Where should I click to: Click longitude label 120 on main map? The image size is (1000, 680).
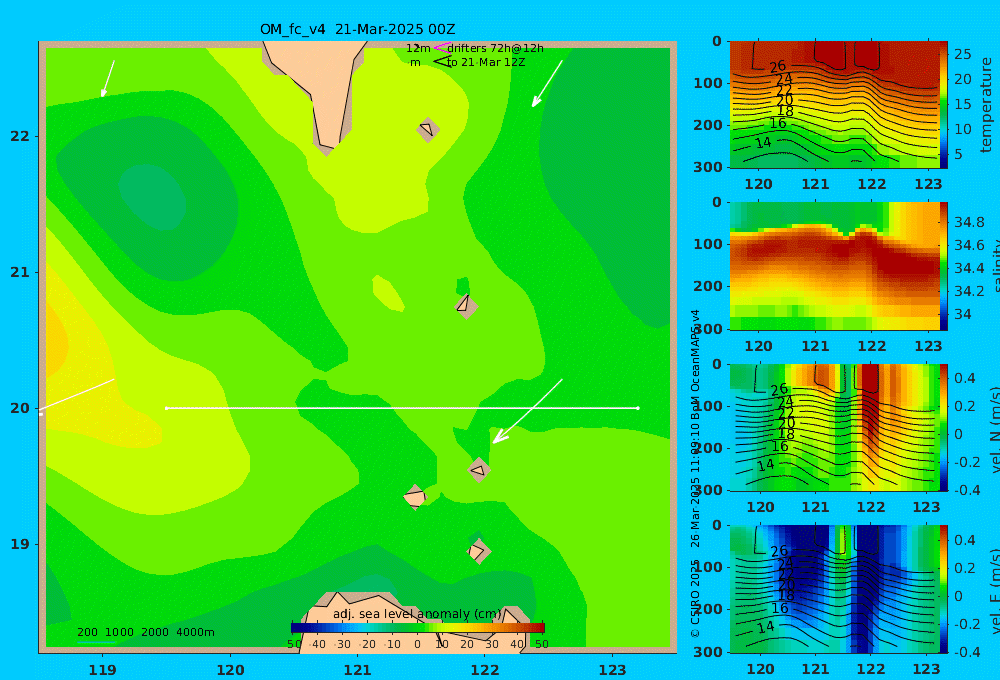[230, 670]
